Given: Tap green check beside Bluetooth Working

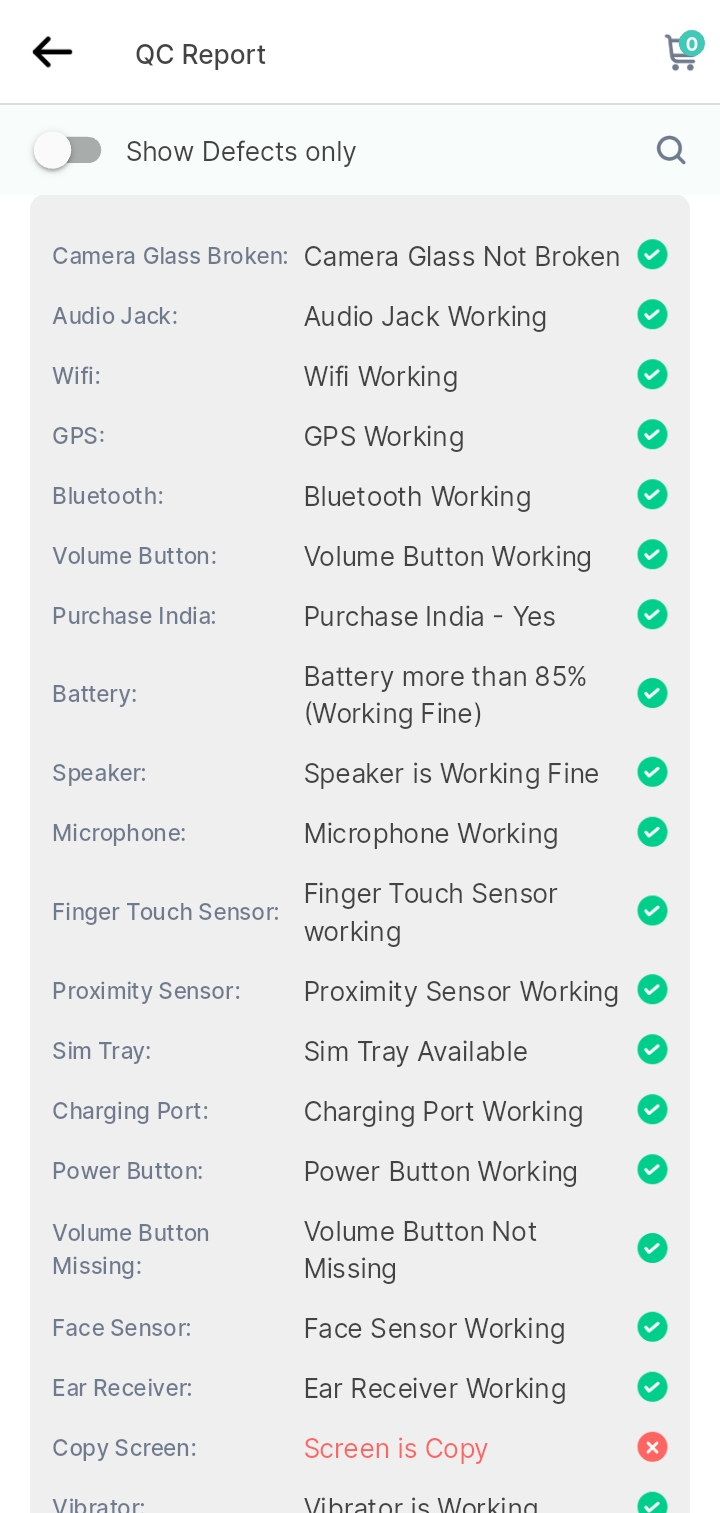Looking at the screenshot, I should 652,495.
